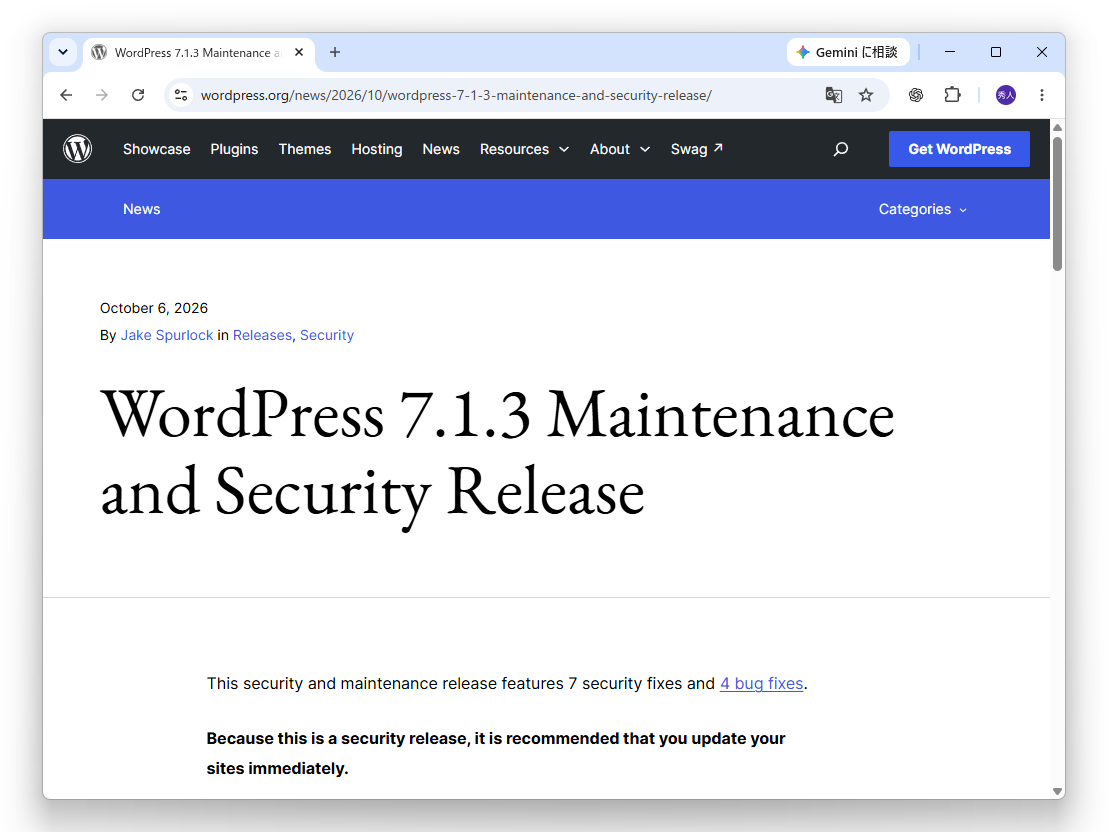Open the Swag external link

click(x=697, y=149)
